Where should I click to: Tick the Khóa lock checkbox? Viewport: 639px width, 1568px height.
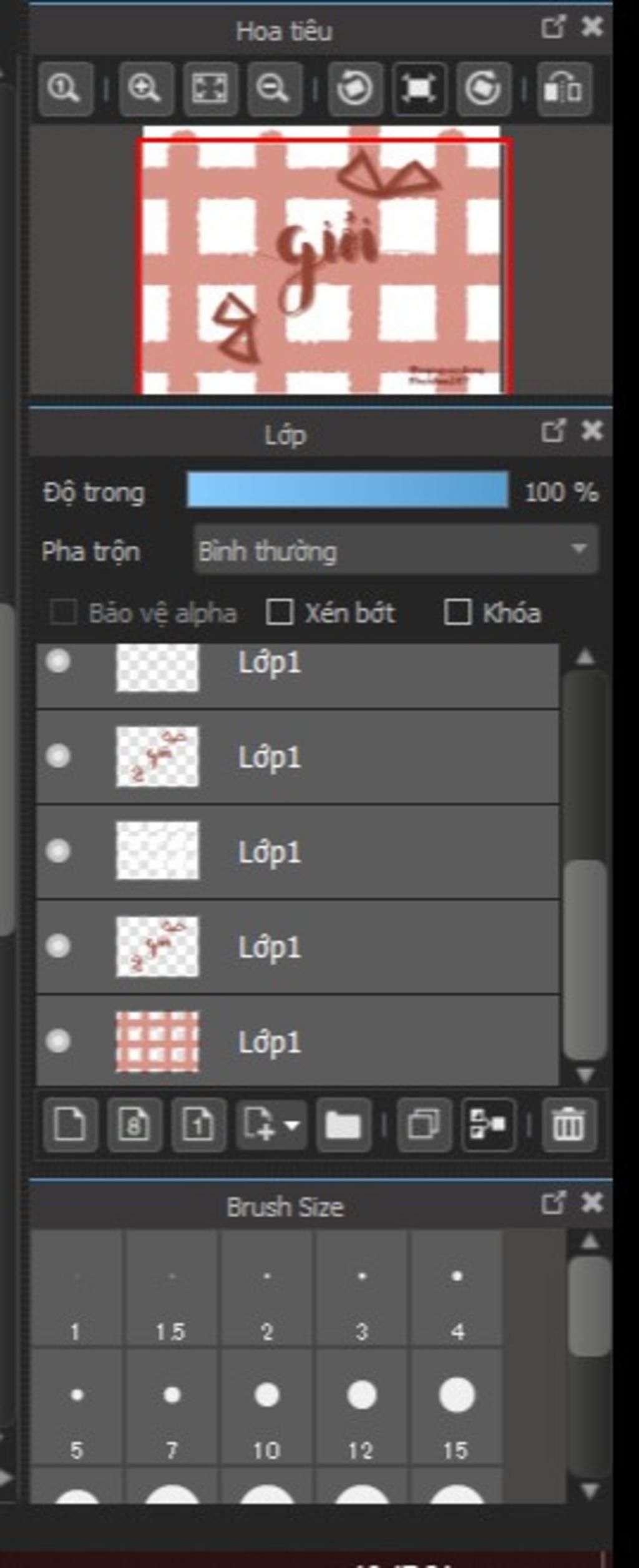pos(457,612)
